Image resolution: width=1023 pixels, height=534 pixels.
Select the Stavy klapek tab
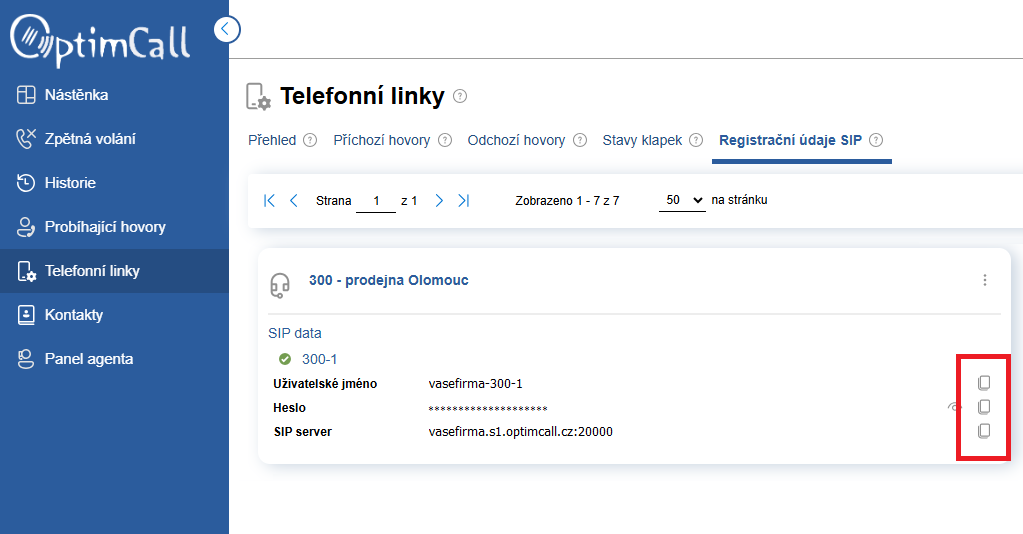point(642,140)
